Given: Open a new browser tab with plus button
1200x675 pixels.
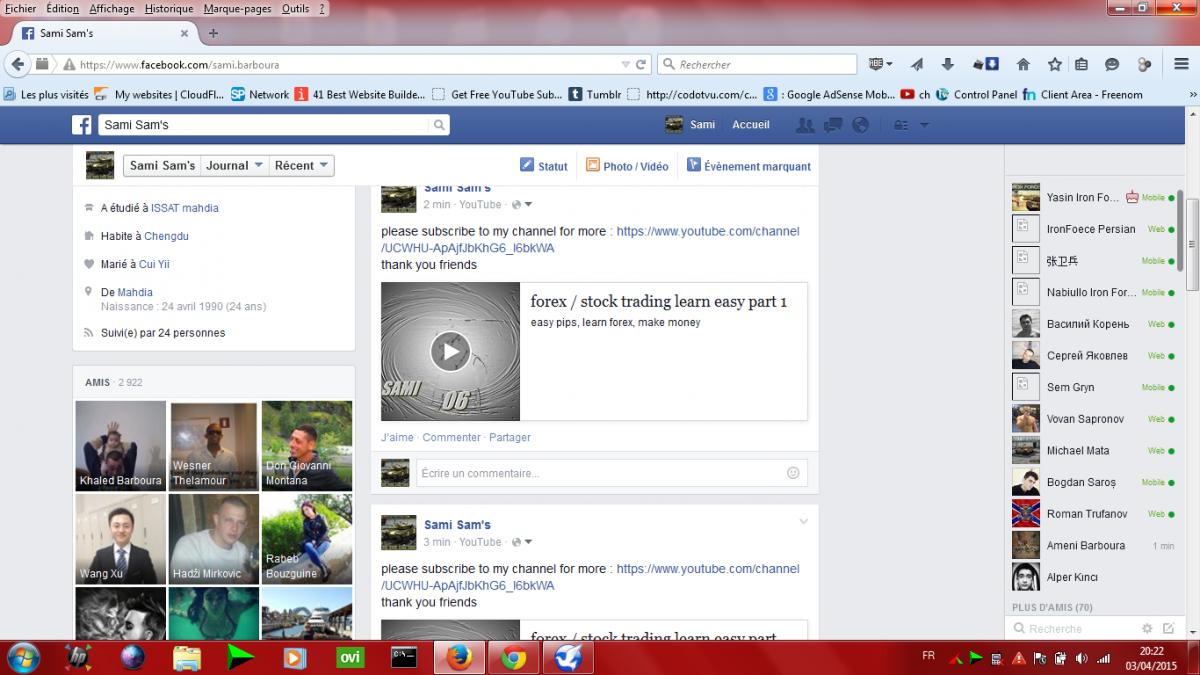Looking at the screenshot, I should click(213, 33).
